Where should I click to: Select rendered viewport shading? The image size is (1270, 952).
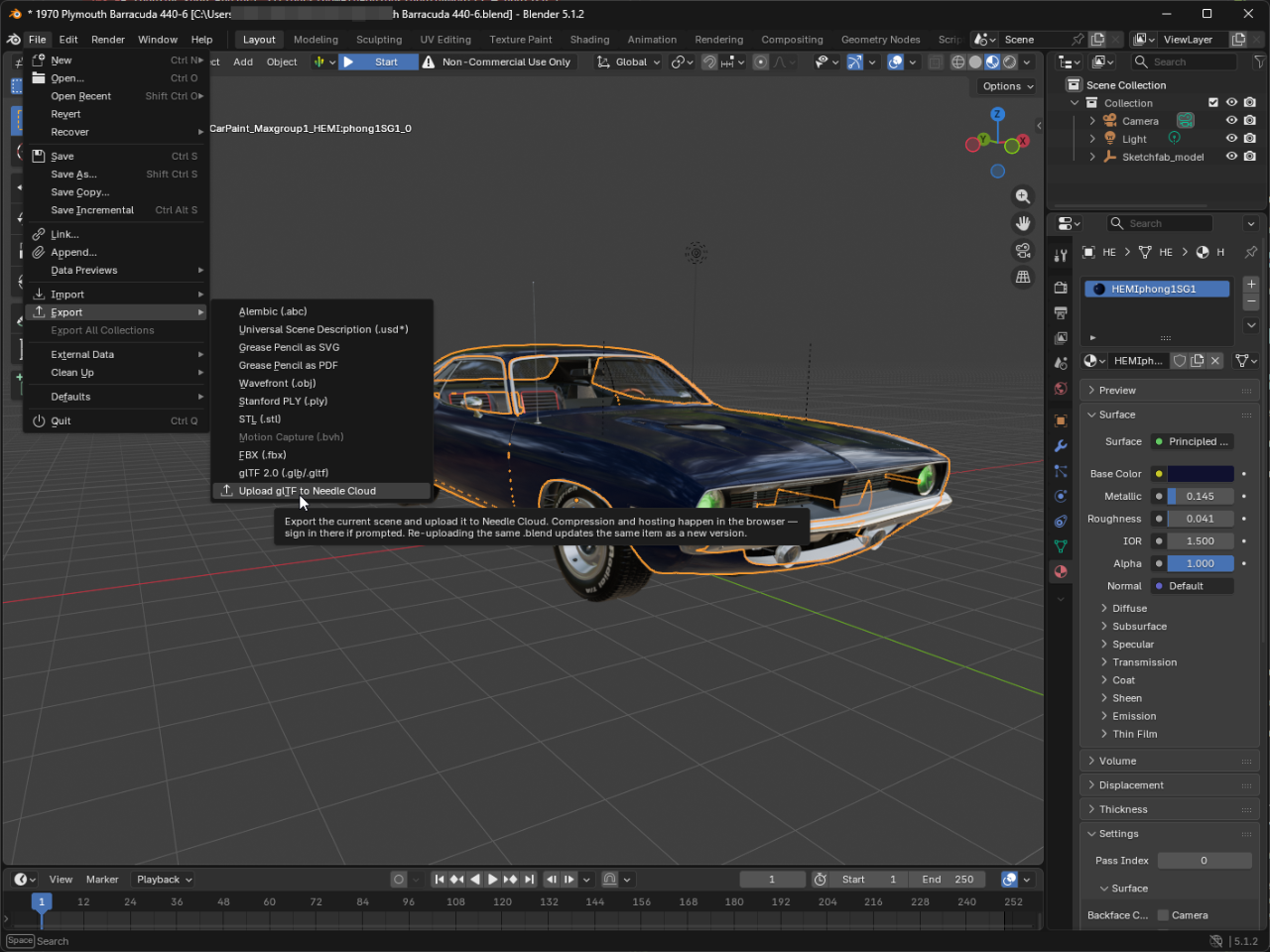point(1009,61)
